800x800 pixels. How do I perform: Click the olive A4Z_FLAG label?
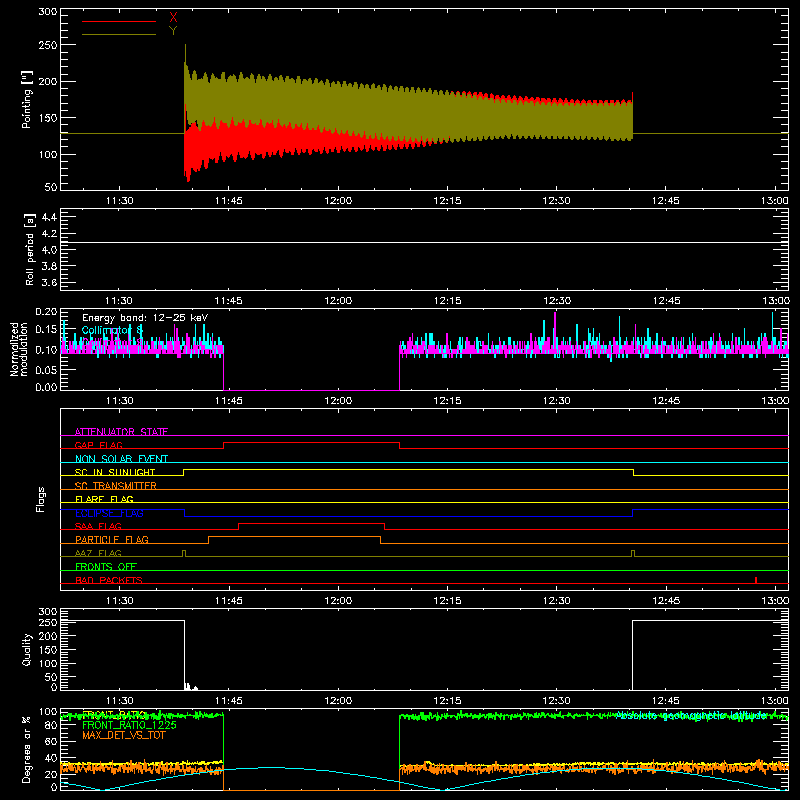point(98,553)
